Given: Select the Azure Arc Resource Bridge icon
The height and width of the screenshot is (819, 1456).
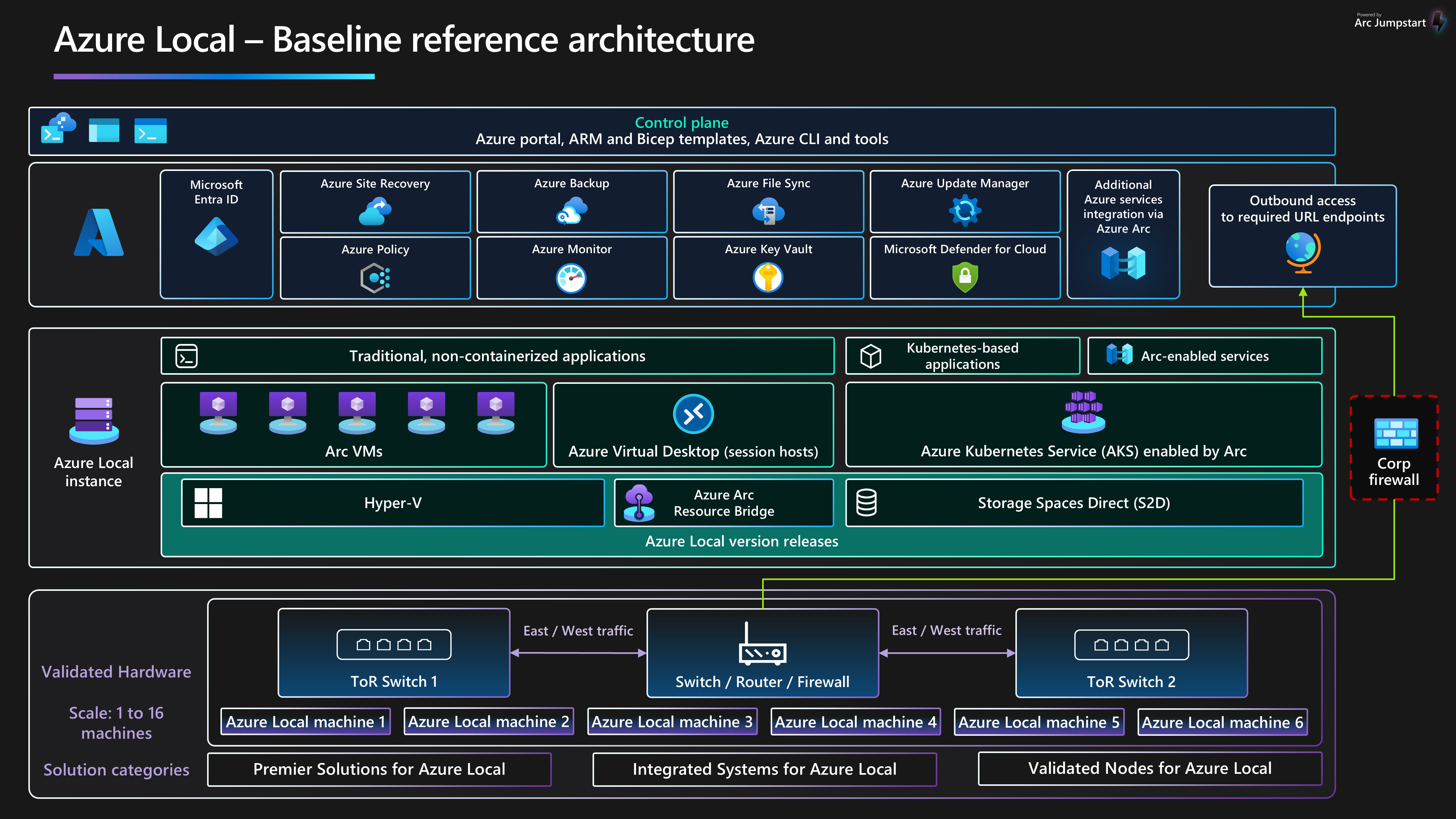Looking at the screenshot, I should point(639,502).
